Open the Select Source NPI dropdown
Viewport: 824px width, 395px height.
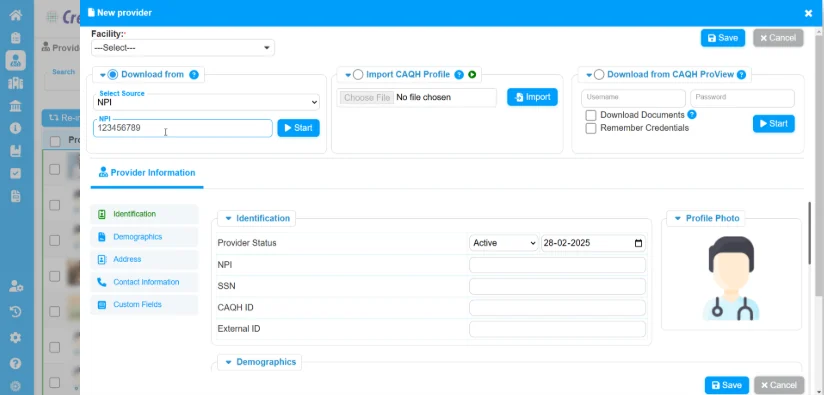point(207,102)
